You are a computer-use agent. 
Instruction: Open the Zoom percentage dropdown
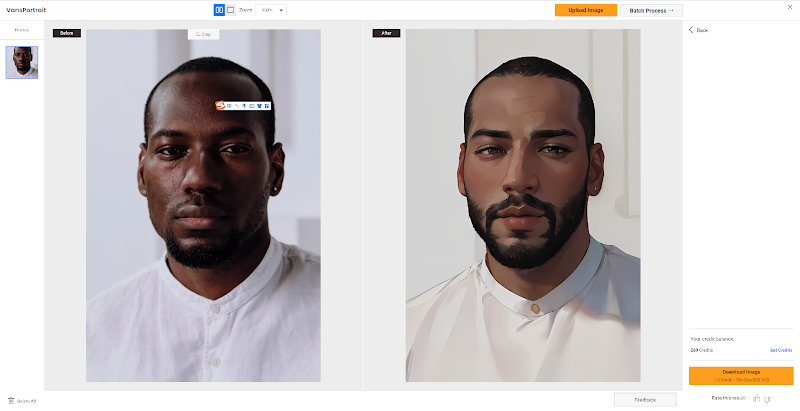(x=271, y=10)
